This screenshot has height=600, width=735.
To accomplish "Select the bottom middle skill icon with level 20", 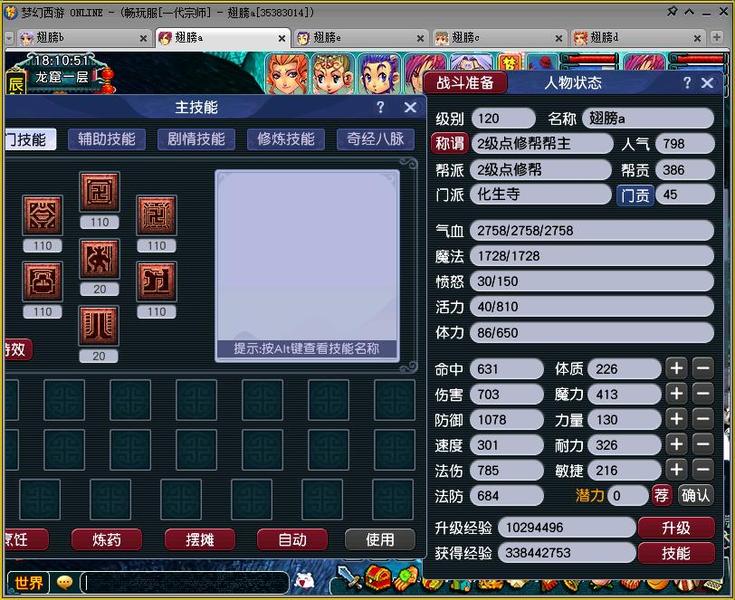I will click(99, 326).
